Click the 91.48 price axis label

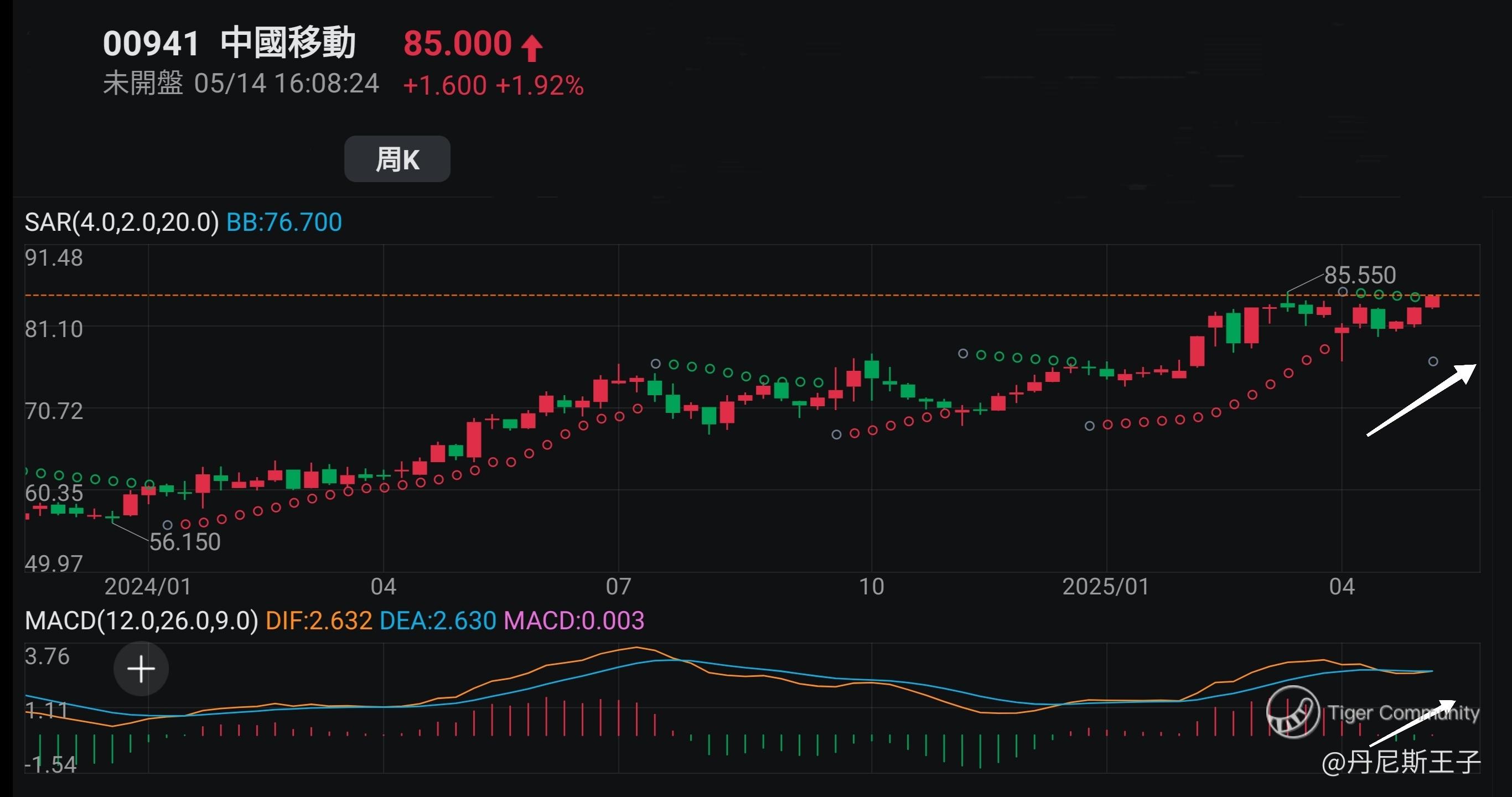click(54, 258)
